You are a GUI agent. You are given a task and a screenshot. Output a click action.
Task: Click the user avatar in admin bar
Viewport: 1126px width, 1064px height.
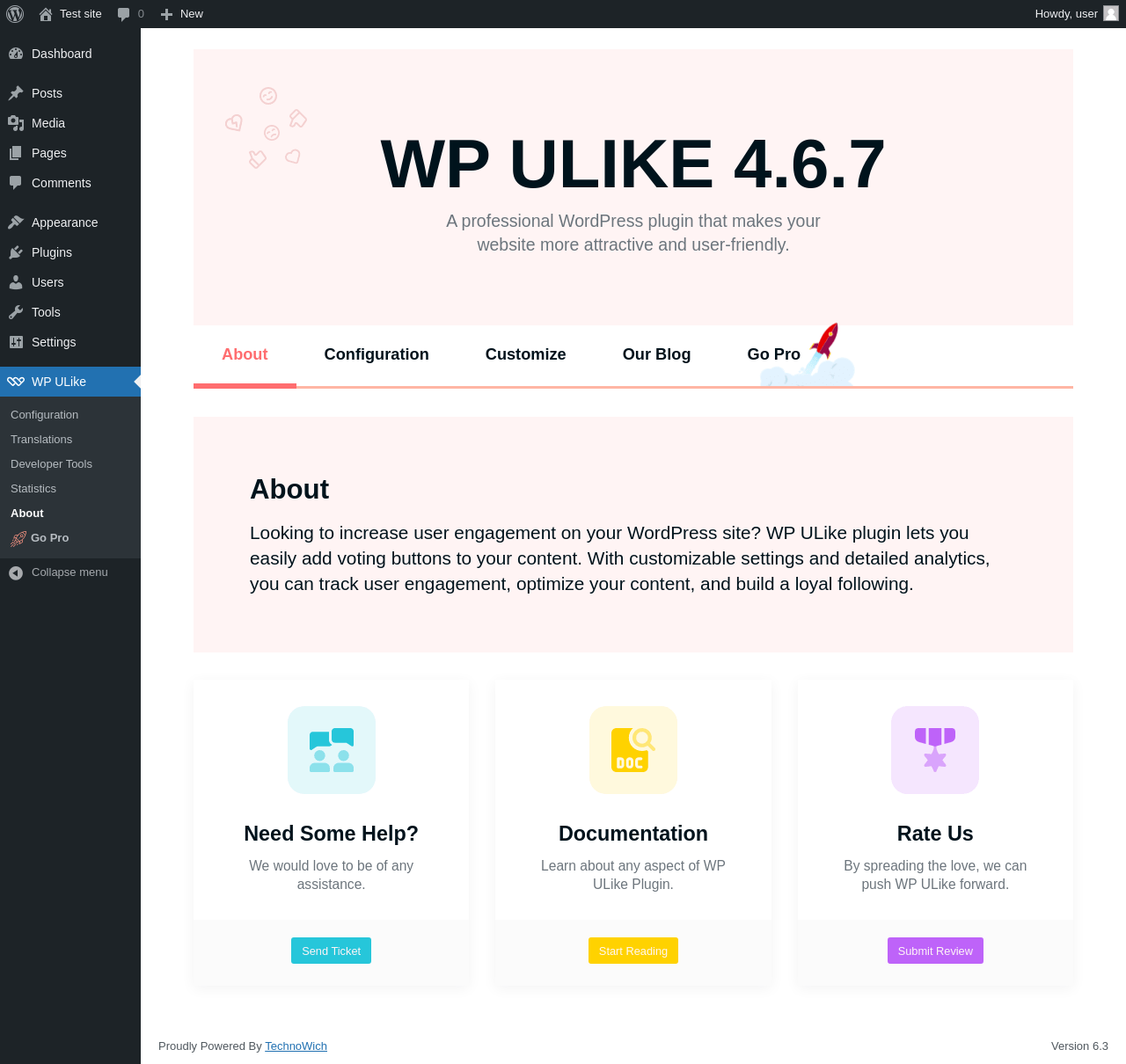click(x=1111, y=13)
